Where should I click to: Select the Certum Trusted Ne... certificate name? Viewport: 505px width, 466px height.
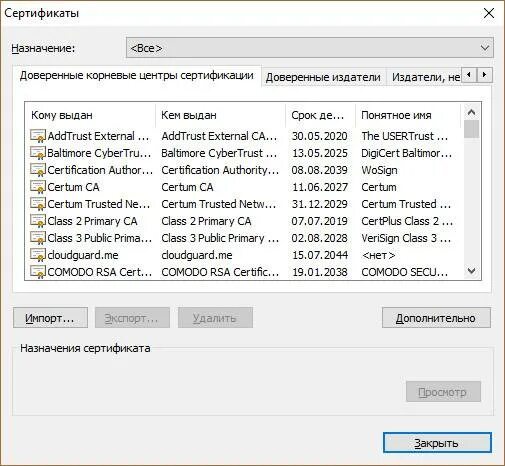[99, 204]
